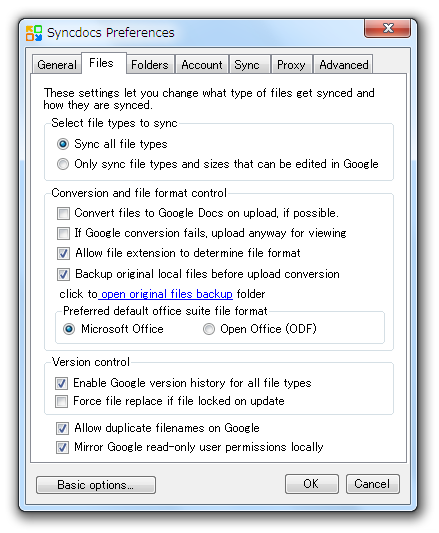Click the Basic options button
The image size is (439, 533).
pyautogui.click(x=96, y=485)
